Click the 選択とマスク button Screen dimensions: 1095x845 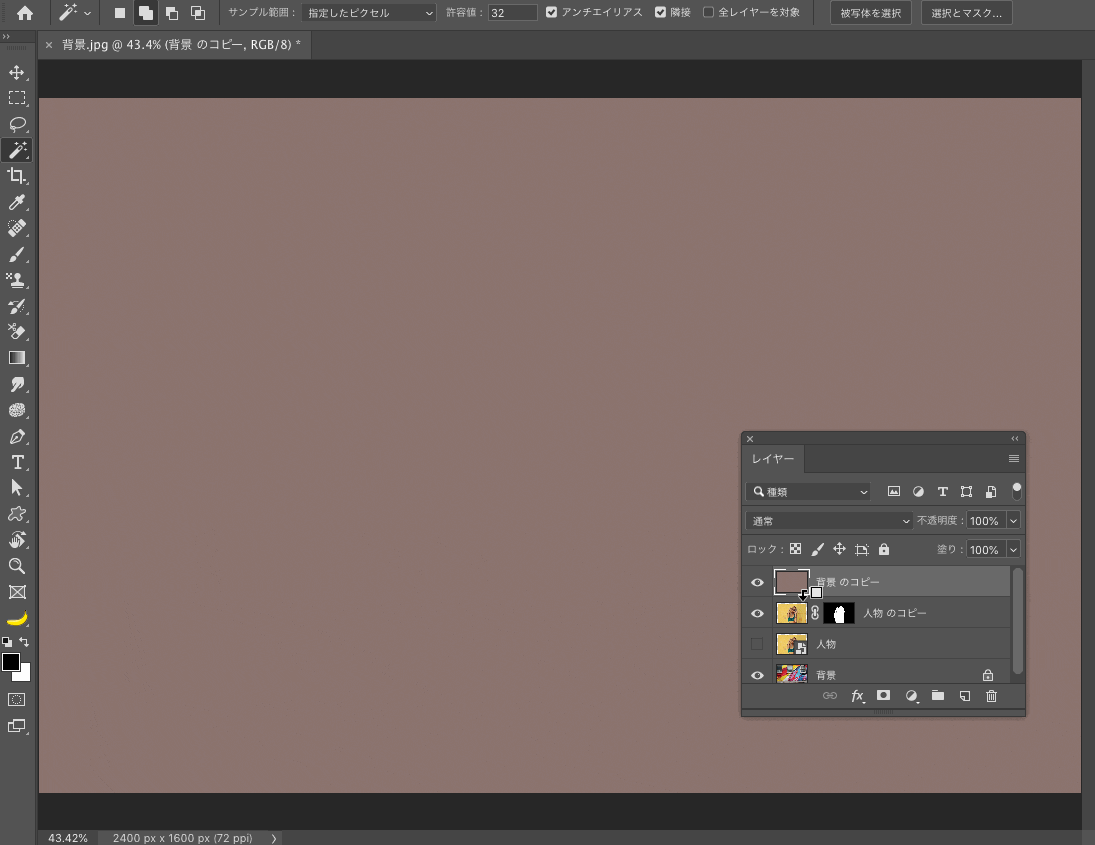click(x=967, y=13)
